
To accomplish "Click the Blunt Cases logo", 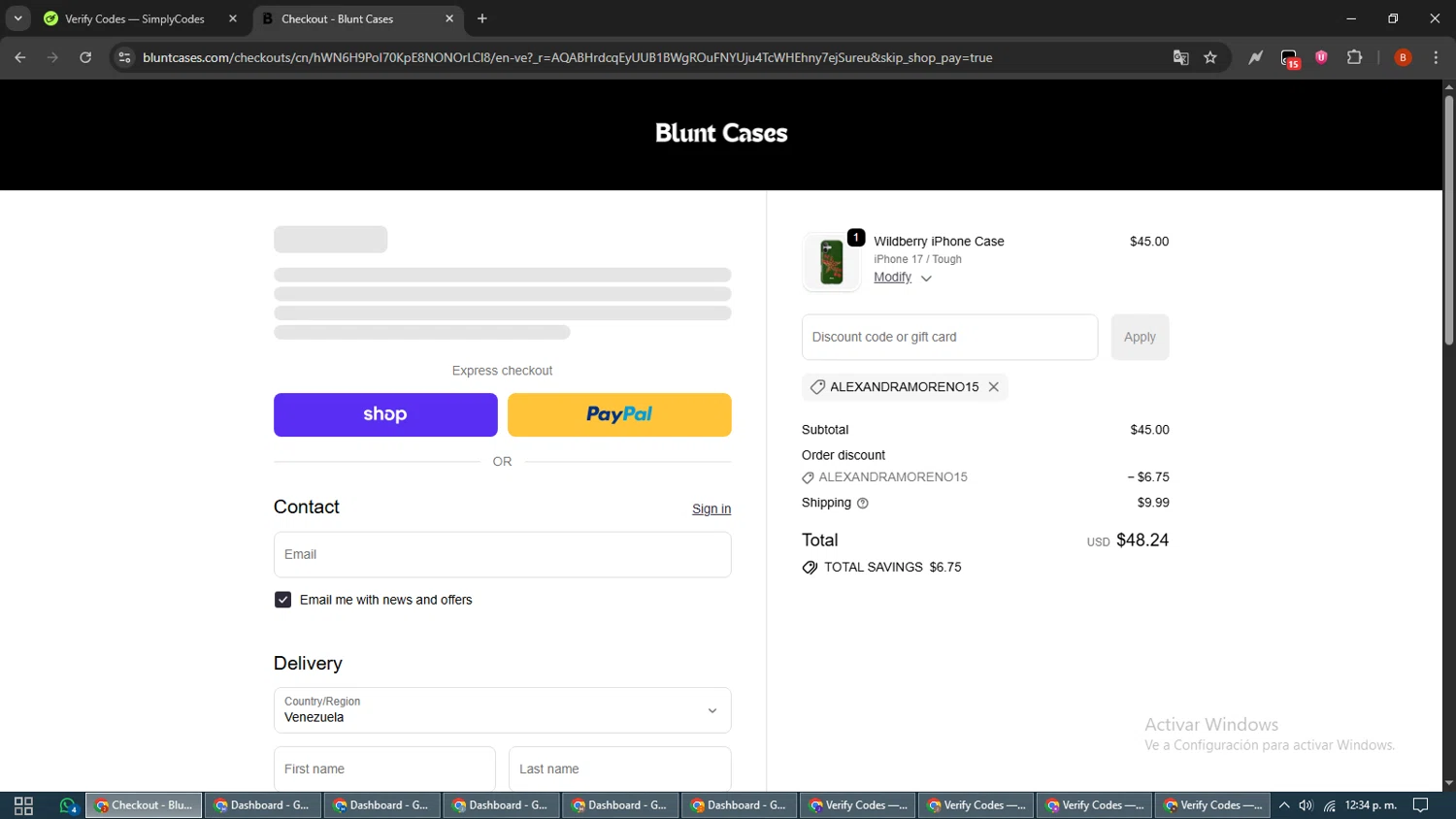I will click(x=721, y=133).
